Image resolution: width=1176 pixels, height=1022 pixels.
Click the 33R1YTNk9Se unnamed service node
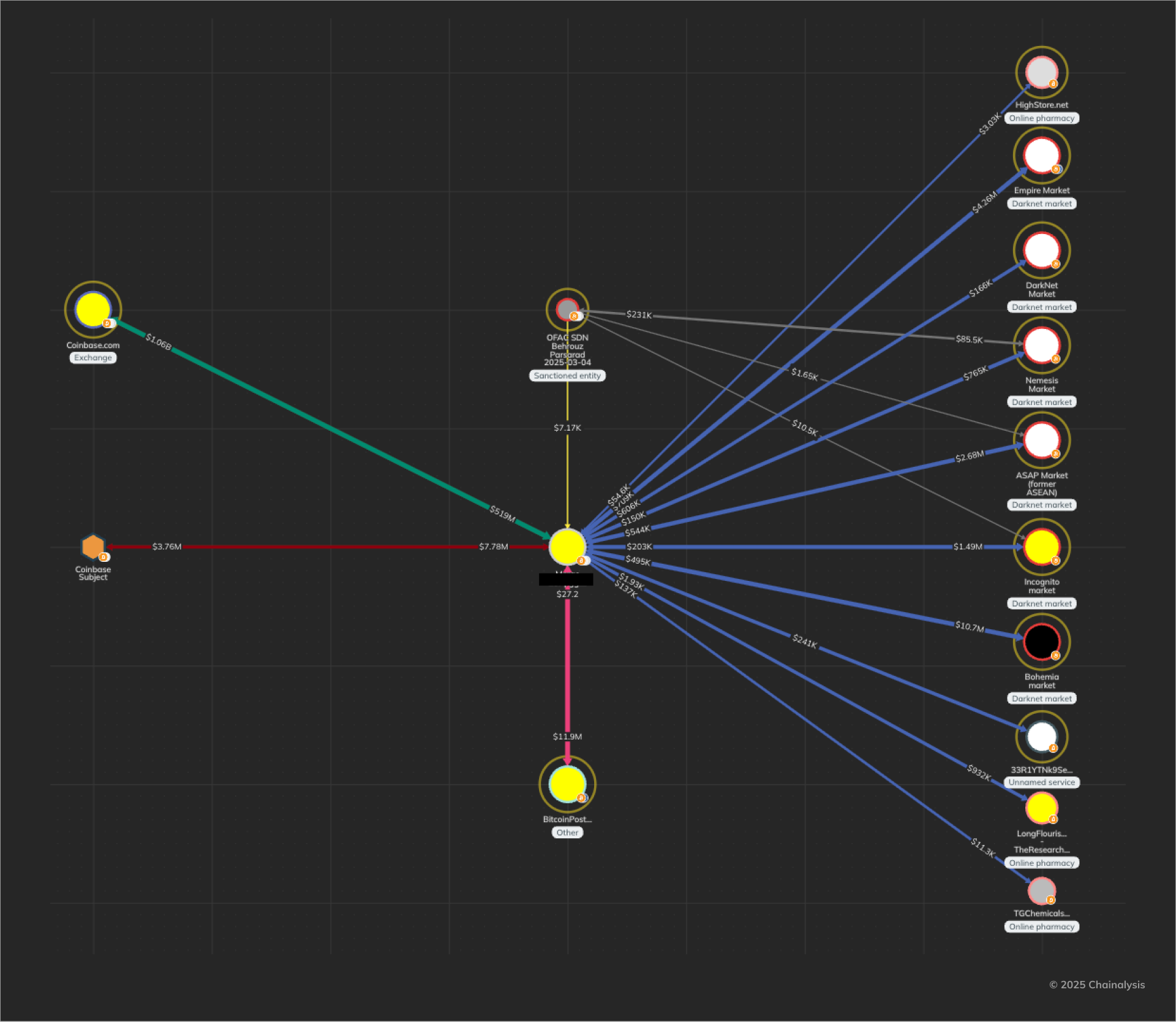tap(1041, 736)
